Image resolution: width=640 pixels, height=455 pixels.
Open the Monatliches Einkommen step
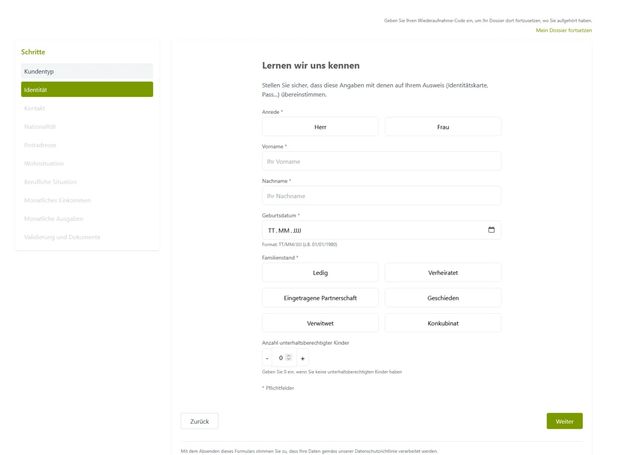(87, 200)
